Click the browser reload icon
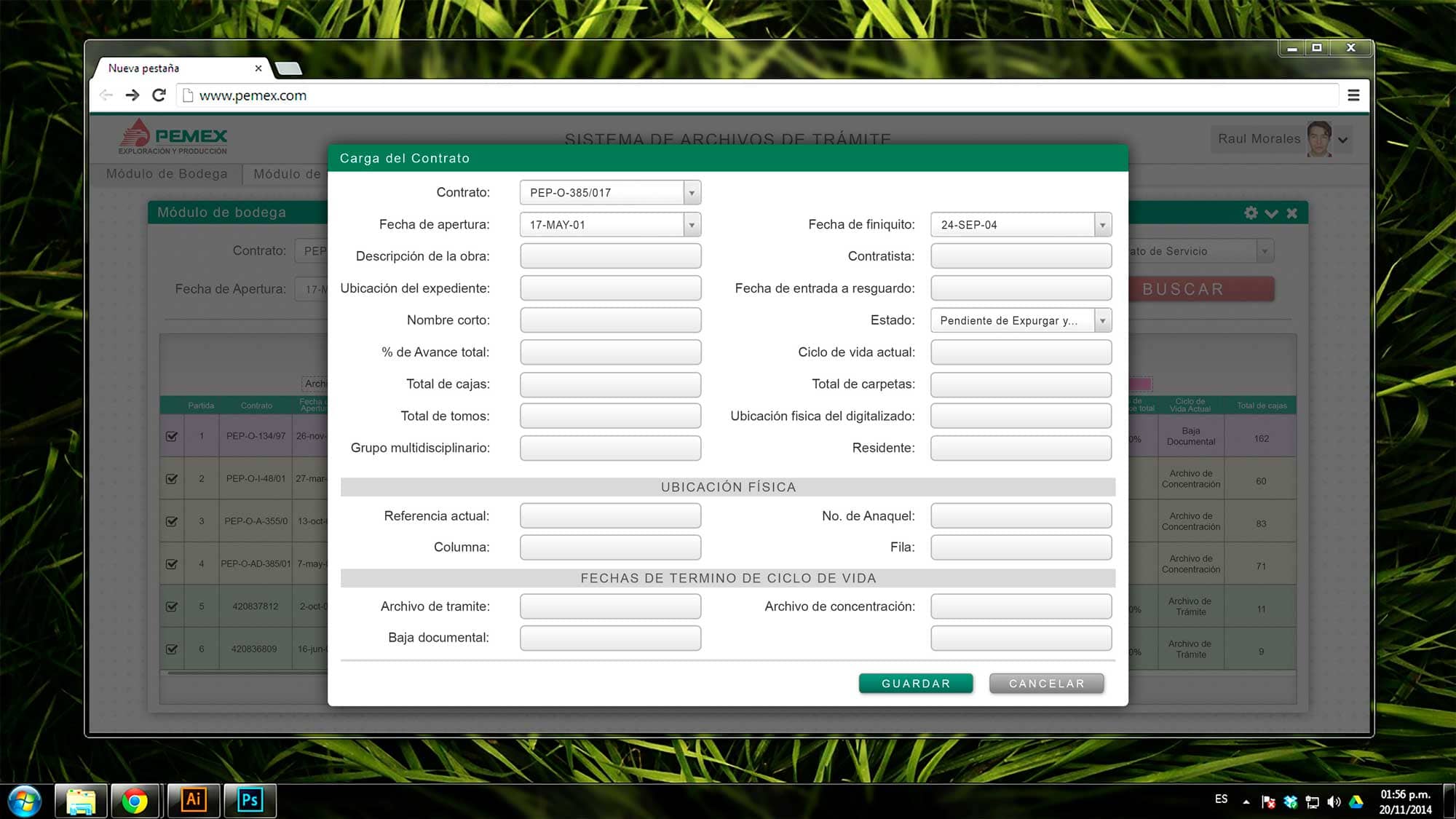This screenshot has height=819, width=1456. click(159, 95)
